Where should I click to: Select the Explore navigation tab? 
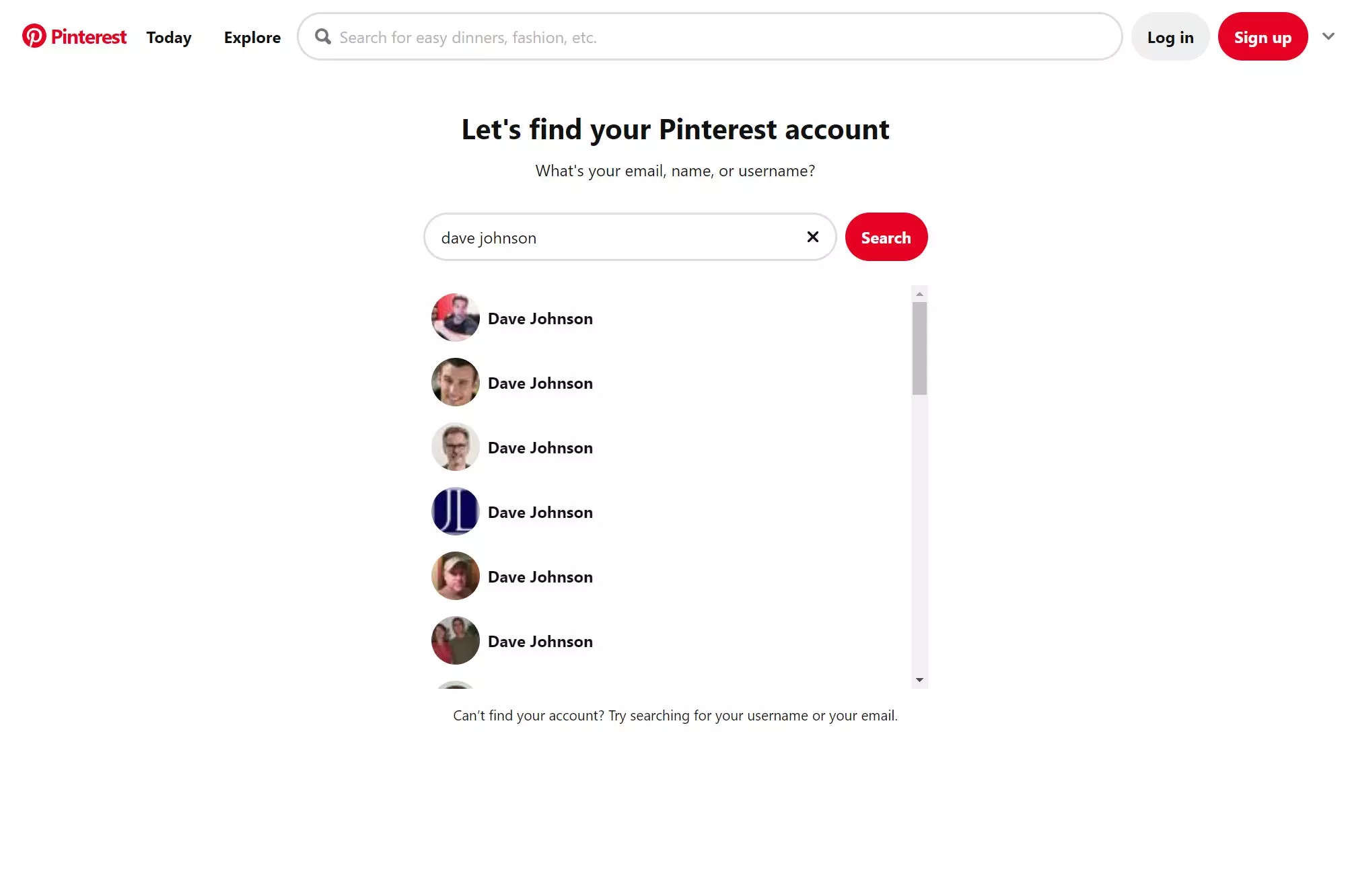[x=252, y=37]
